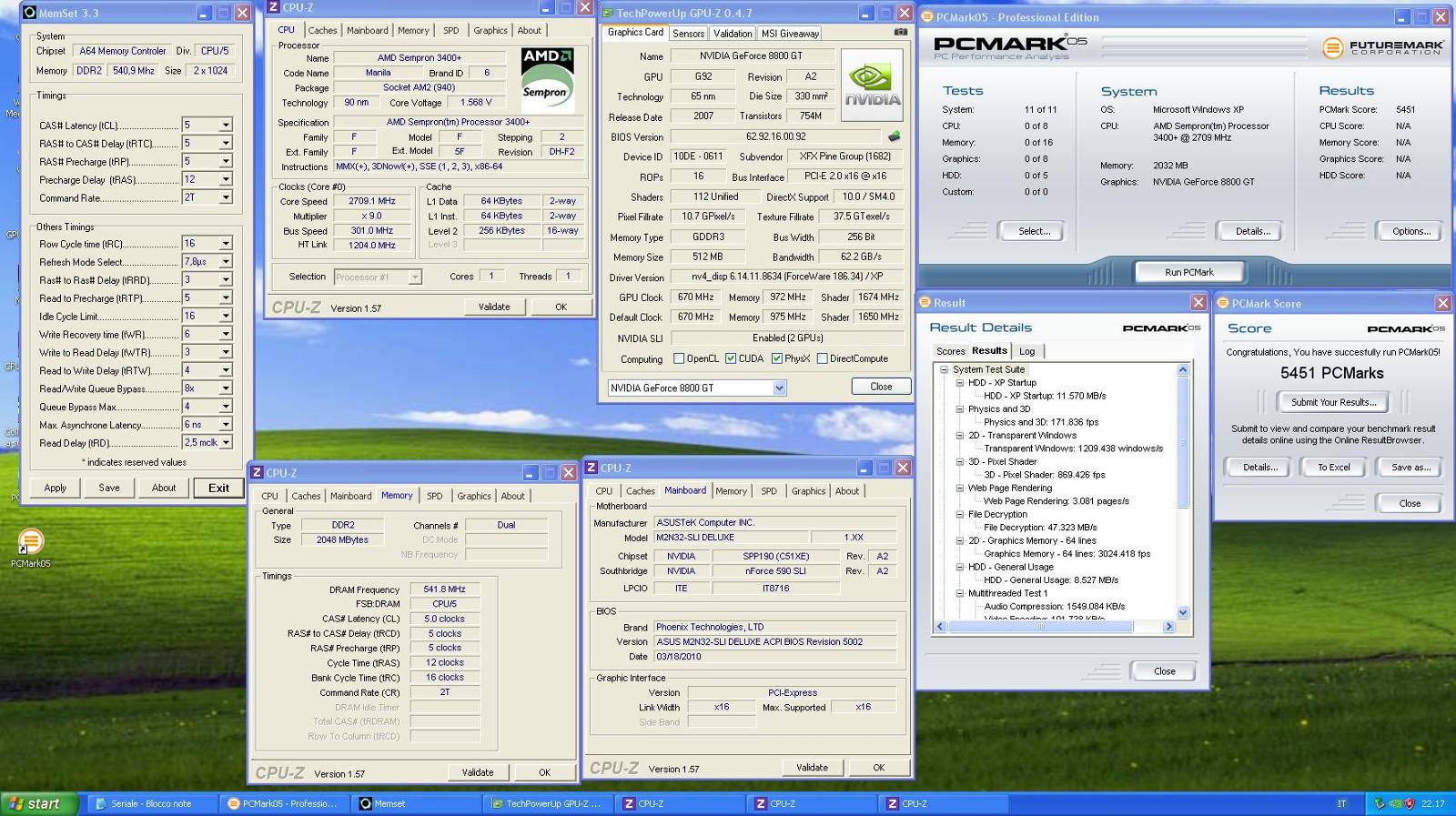
Task: Open the GPU selection dropdown in GPU-Z
Action: 779,388
